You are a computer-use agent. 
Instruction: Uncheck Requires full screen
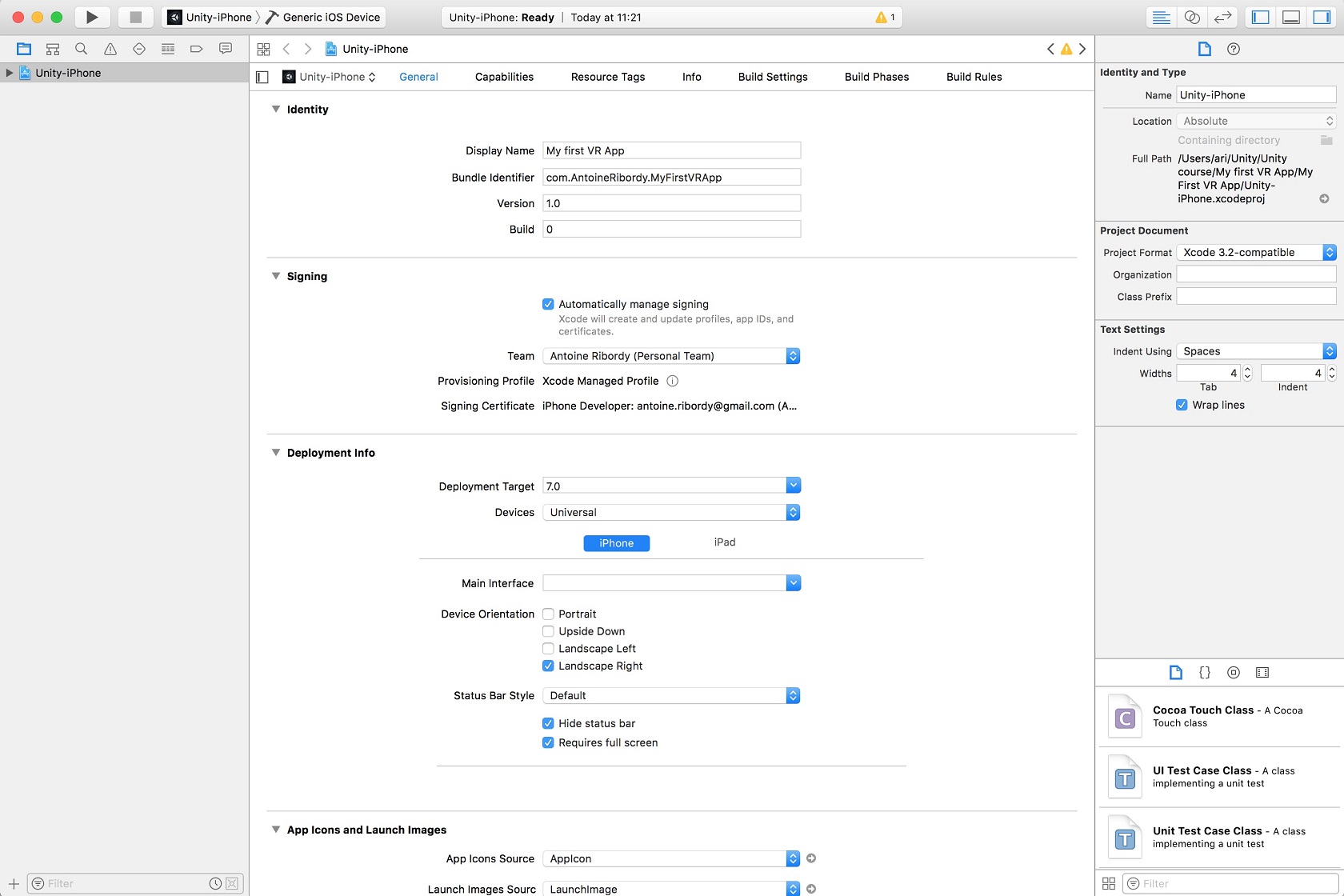pos(548,742)
